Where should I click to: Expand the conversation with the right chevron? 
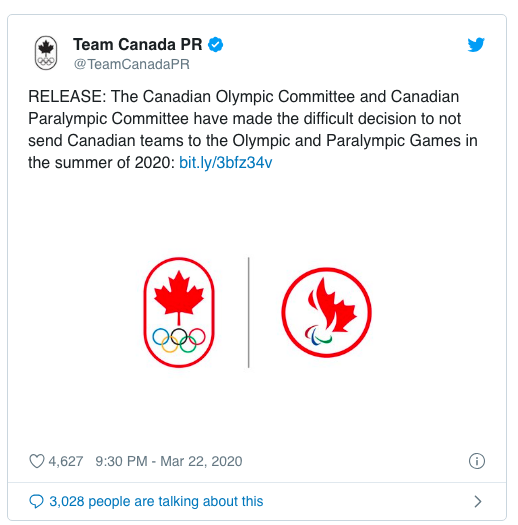point(478,501)
